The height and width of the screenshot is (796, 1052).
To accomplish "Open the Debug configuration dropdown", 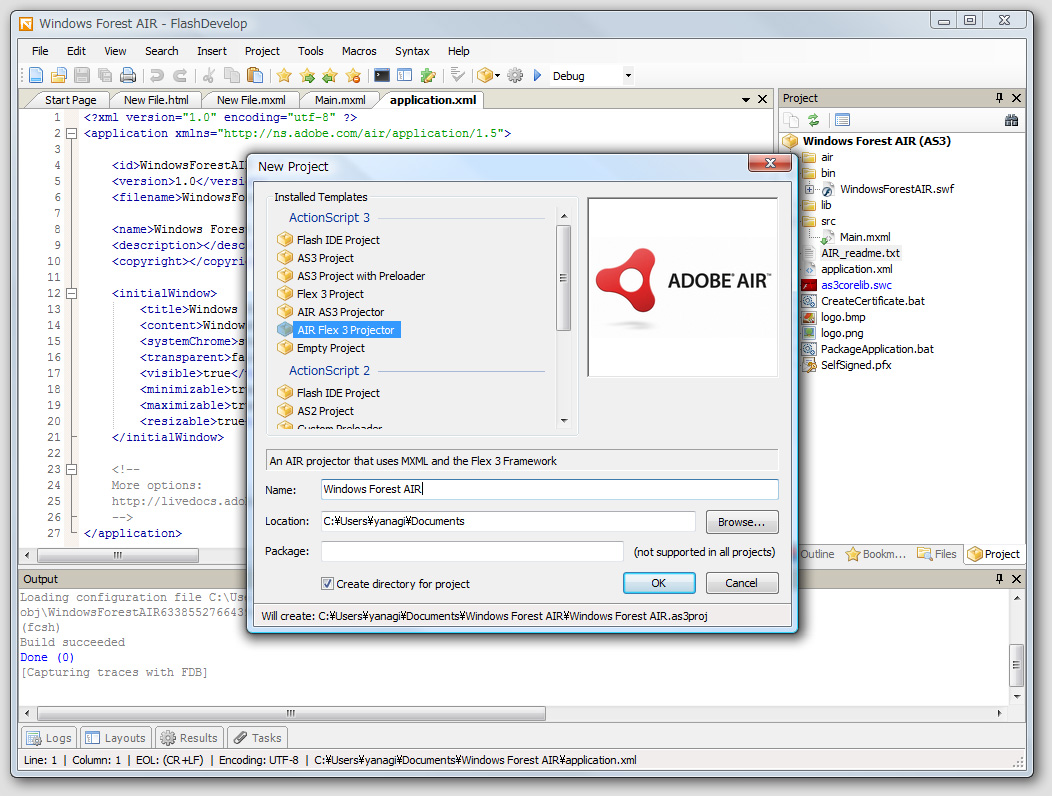I will (630, 75).
